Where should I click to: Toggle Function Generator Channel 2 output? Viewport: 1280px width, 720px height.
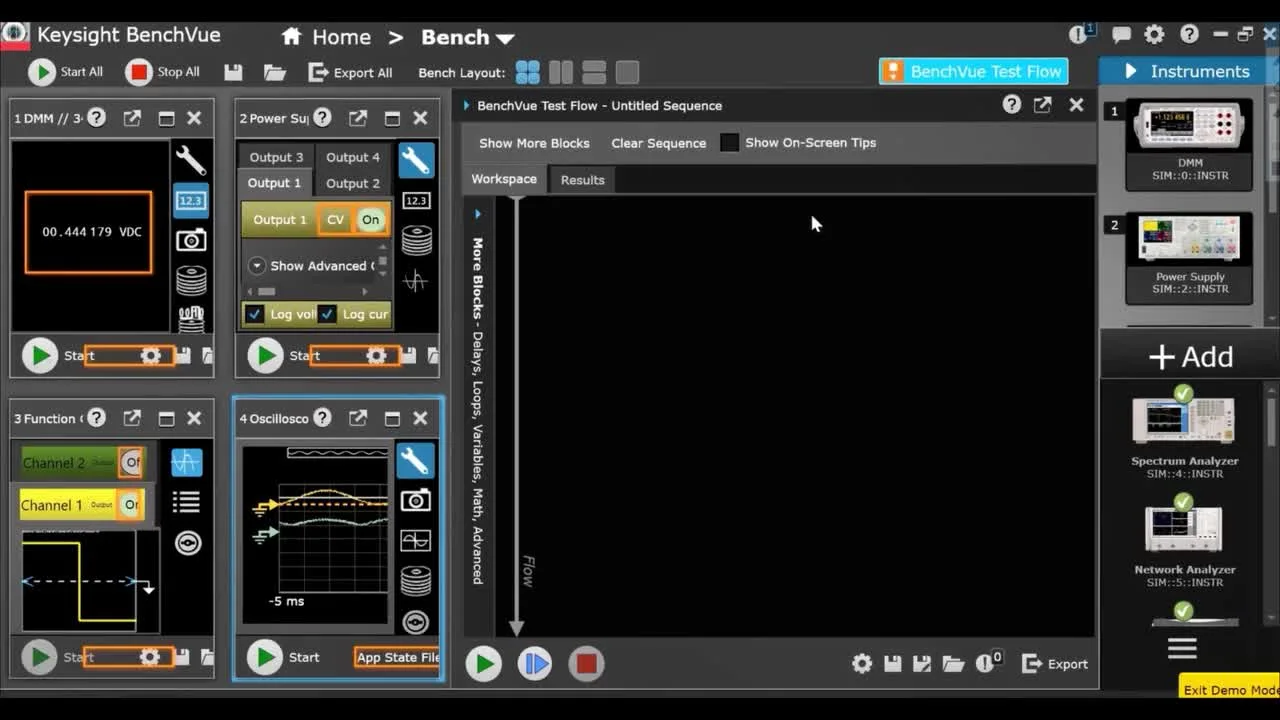130,462
